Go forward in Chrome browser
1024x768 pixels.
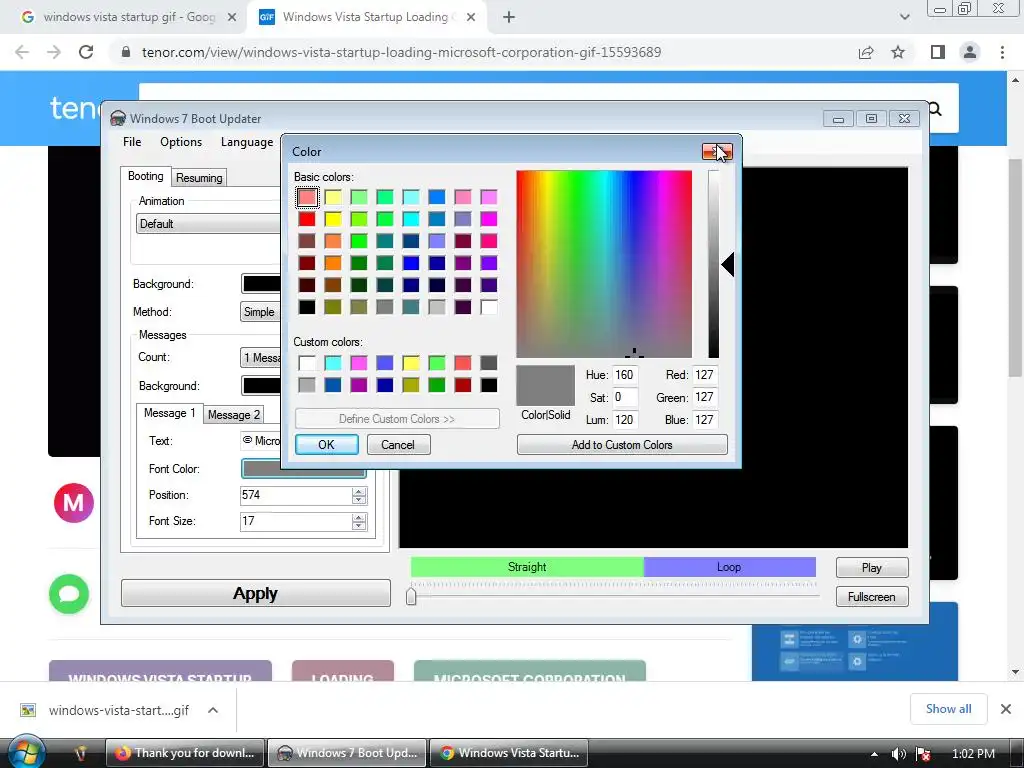coord(54,52)
